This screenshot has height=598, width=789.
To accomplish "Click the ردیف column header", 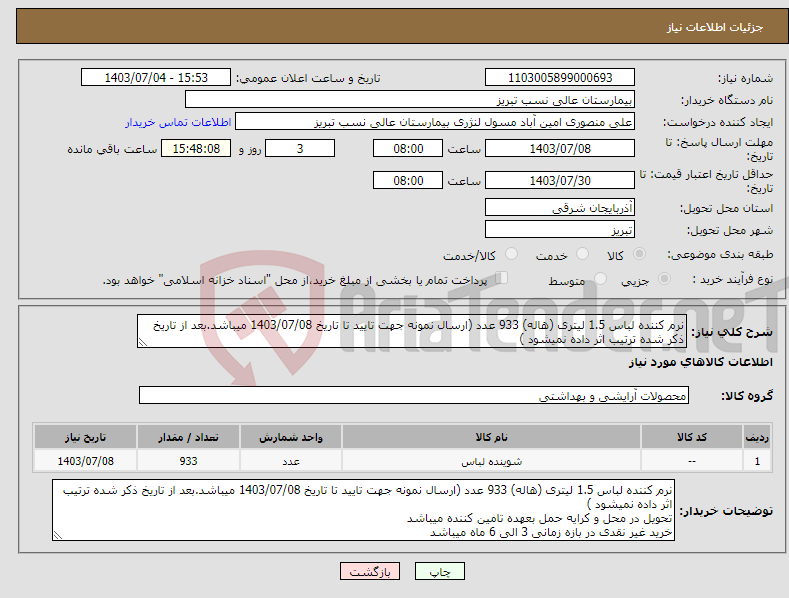I will pos(757,437).
